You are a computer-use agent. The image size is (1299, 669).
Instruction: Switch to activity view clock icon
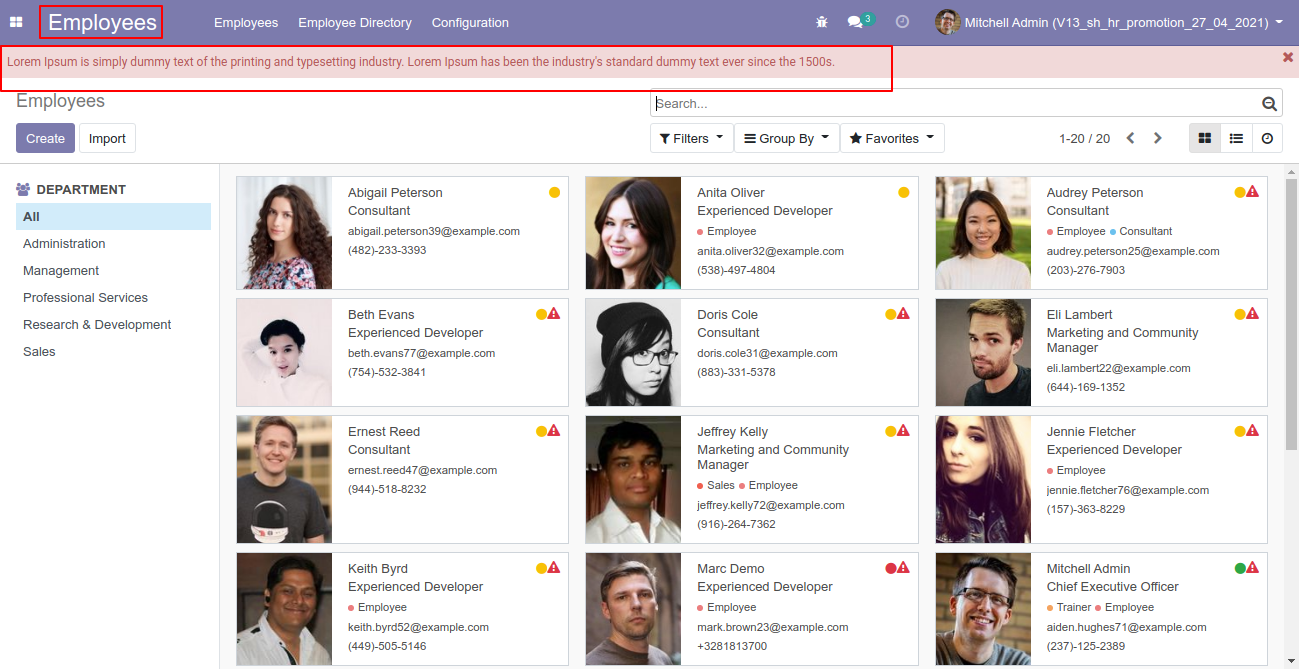[1267, 139]
